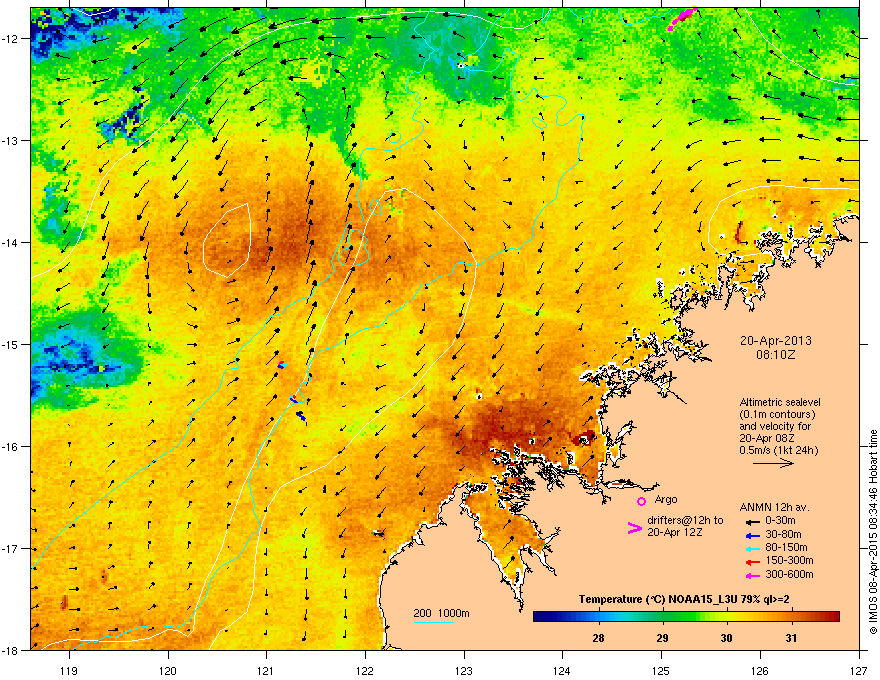Click the '08:10Z' time label

pos(775,355)
